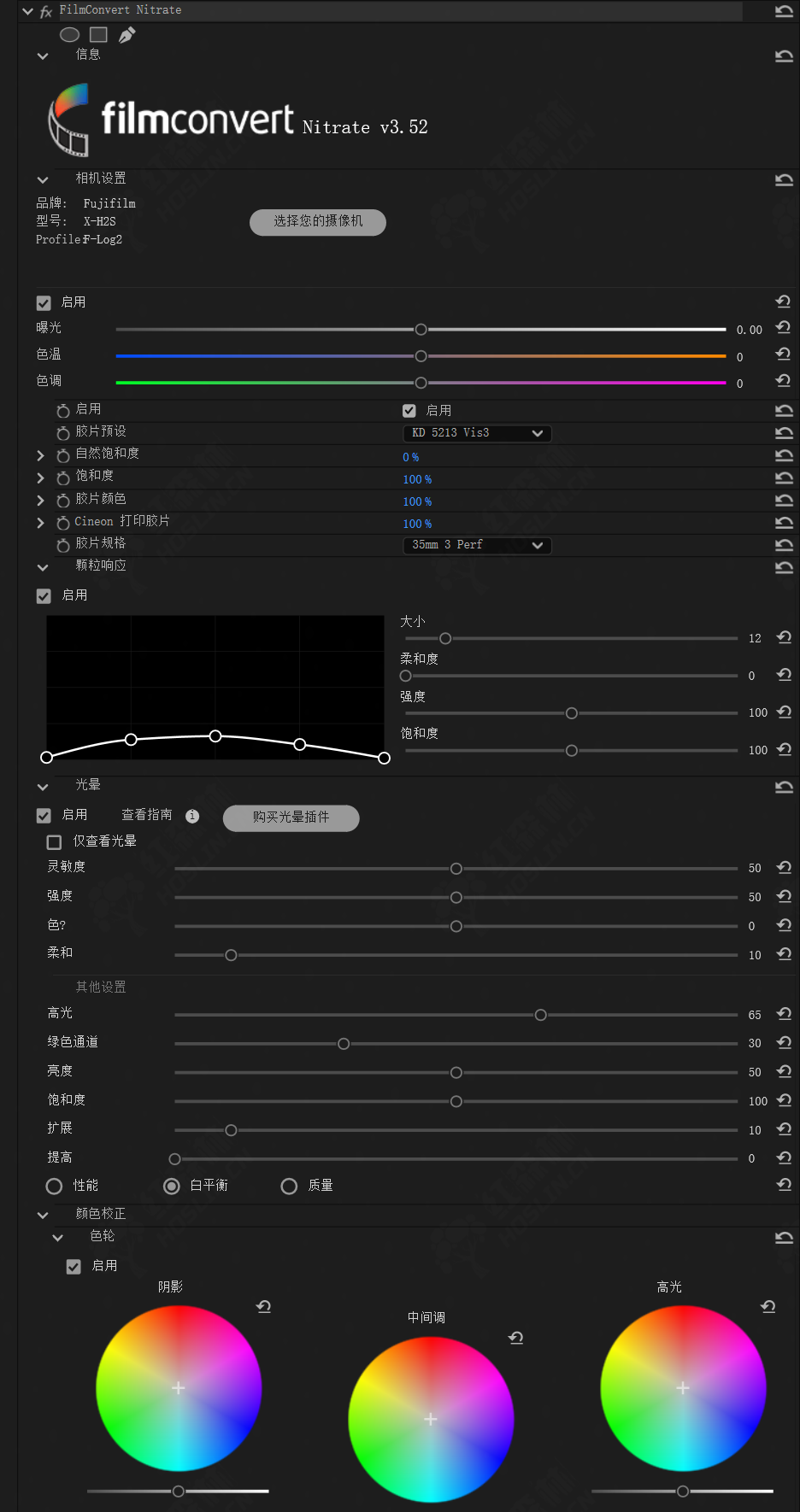Click the 购买光晕插件 button
The width and height of the screenshot is (800, 1512).
coord(291,818)
